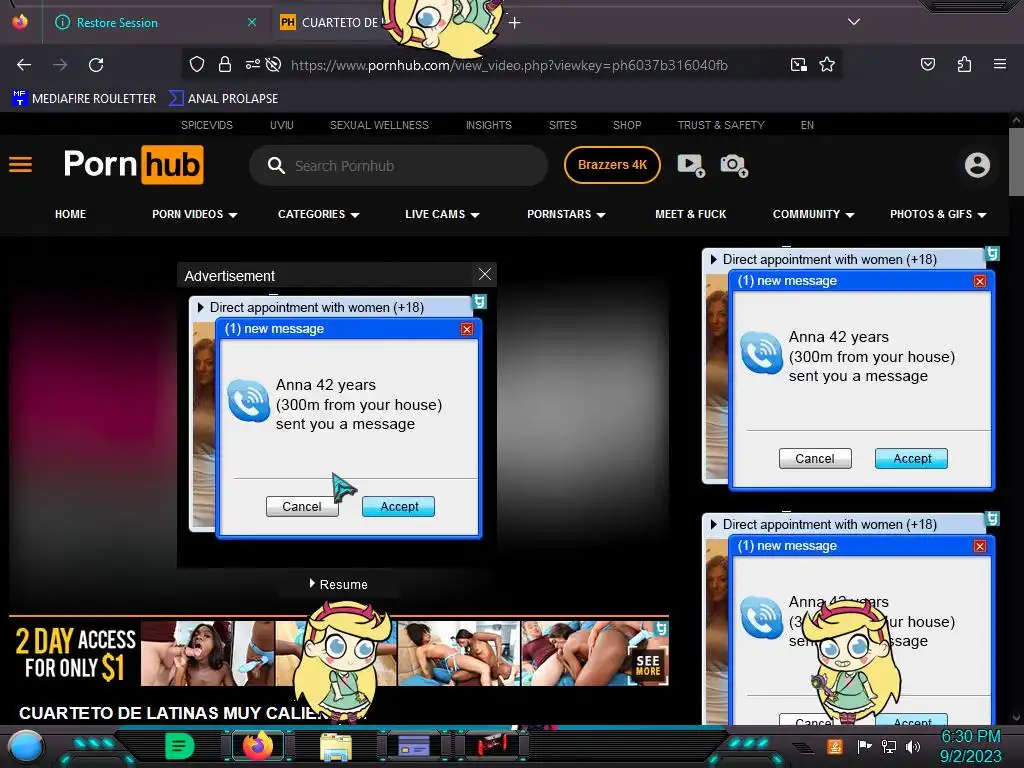The height and width of the screenshot is (768, 1024).
Task: Click the Brazzers 4K button
Action: click(612, 165)
